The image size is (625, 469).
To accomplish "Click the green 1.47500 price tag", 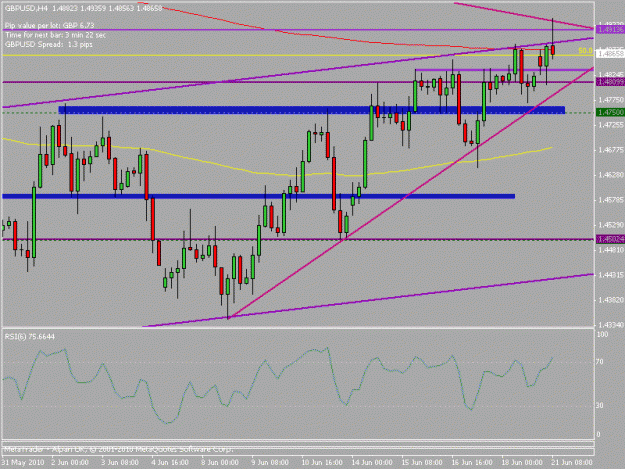I will (x=610, y=112).
